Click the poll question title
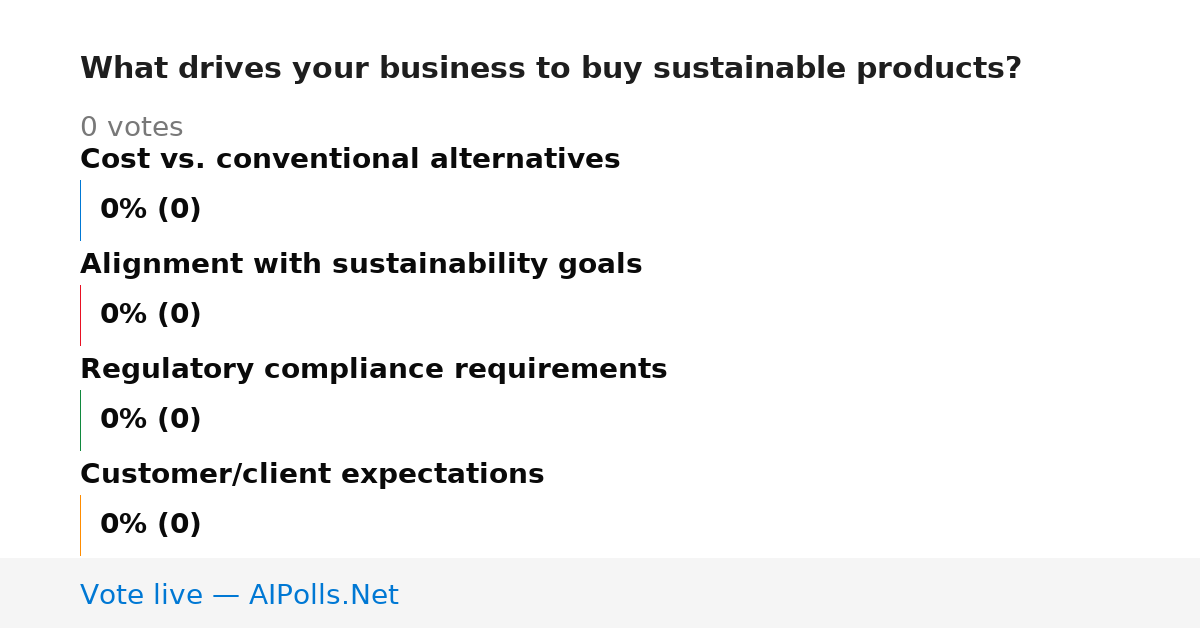 551,69
